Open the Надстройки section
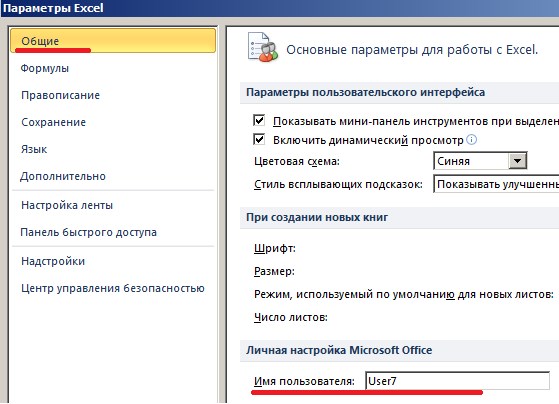 coord(53,261)
